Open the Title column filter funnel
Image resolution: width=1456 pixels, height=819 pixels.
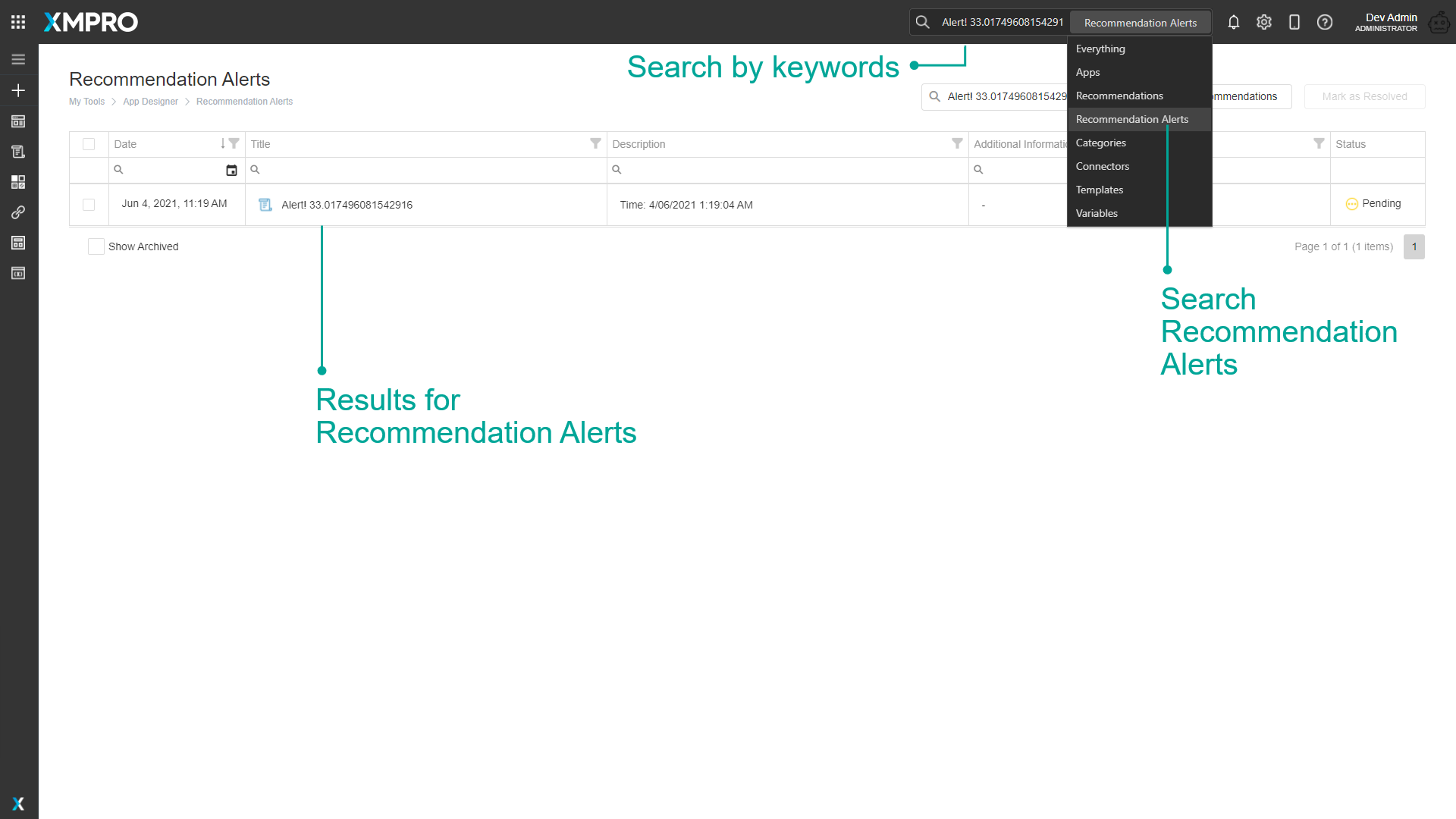pyautogui.click(x=595, y=143)
